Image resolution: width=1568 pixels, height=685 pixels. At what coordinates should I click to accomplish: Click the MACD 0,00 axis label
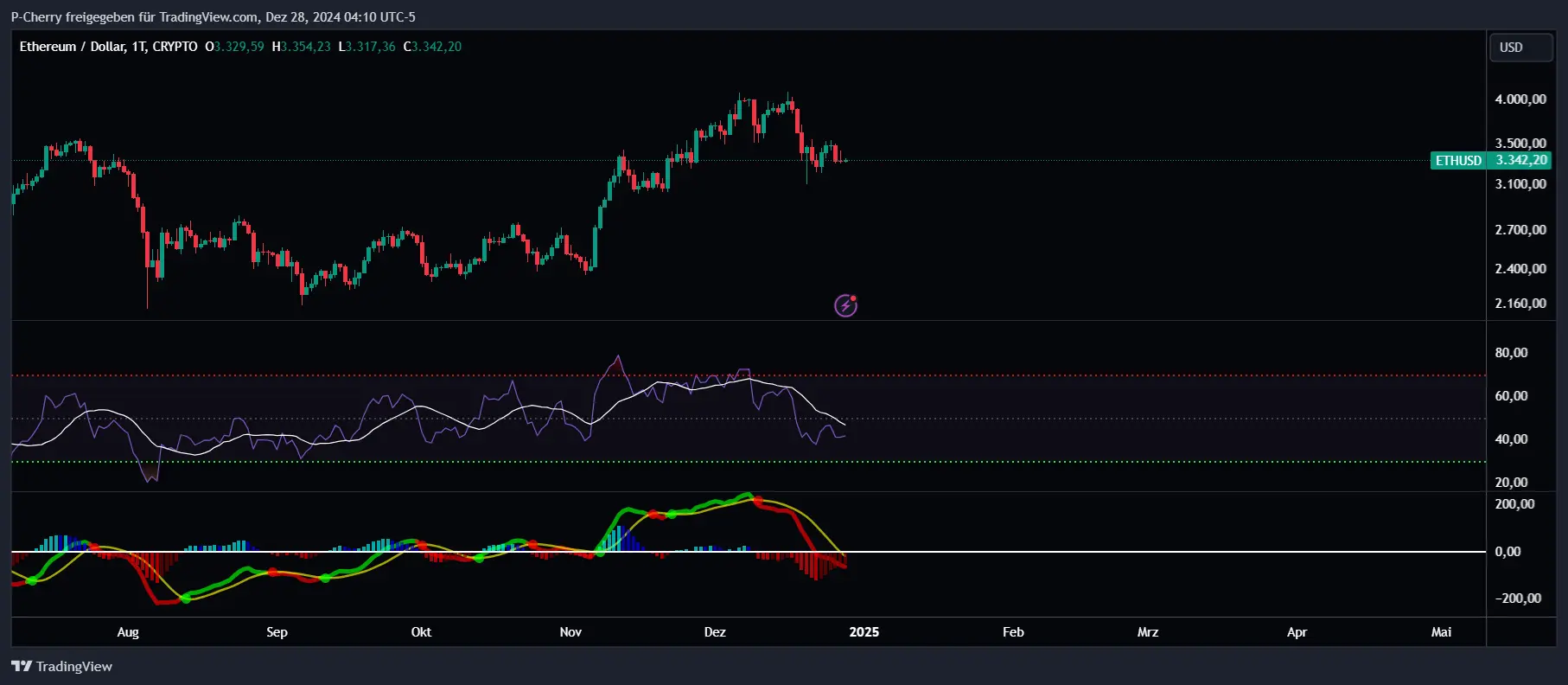point(1507,552)
